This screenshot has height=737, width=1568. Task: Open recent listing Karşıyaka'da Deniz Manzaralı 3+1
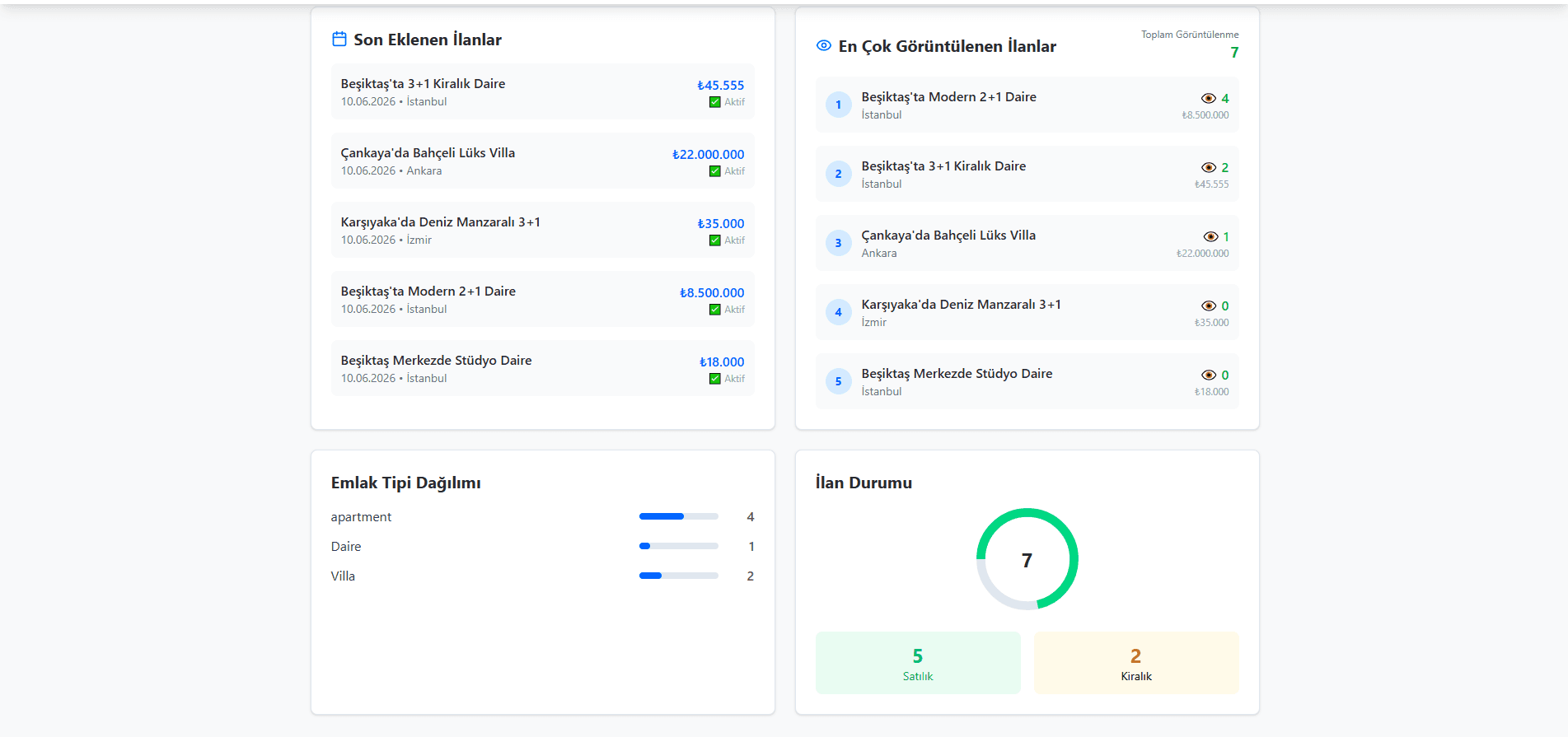[542, 230]
